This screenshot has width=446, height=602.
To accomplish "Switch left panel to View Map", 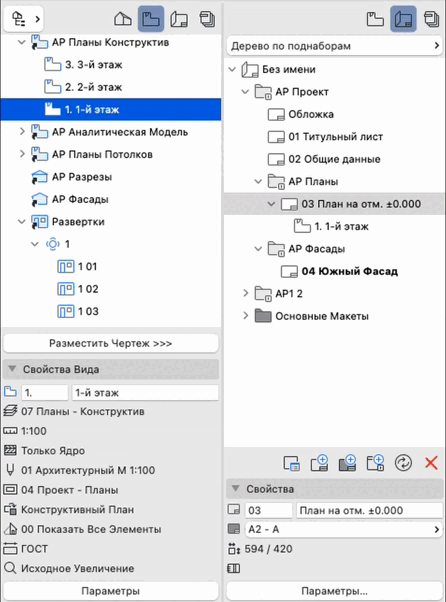I will (x=151, y=19).
